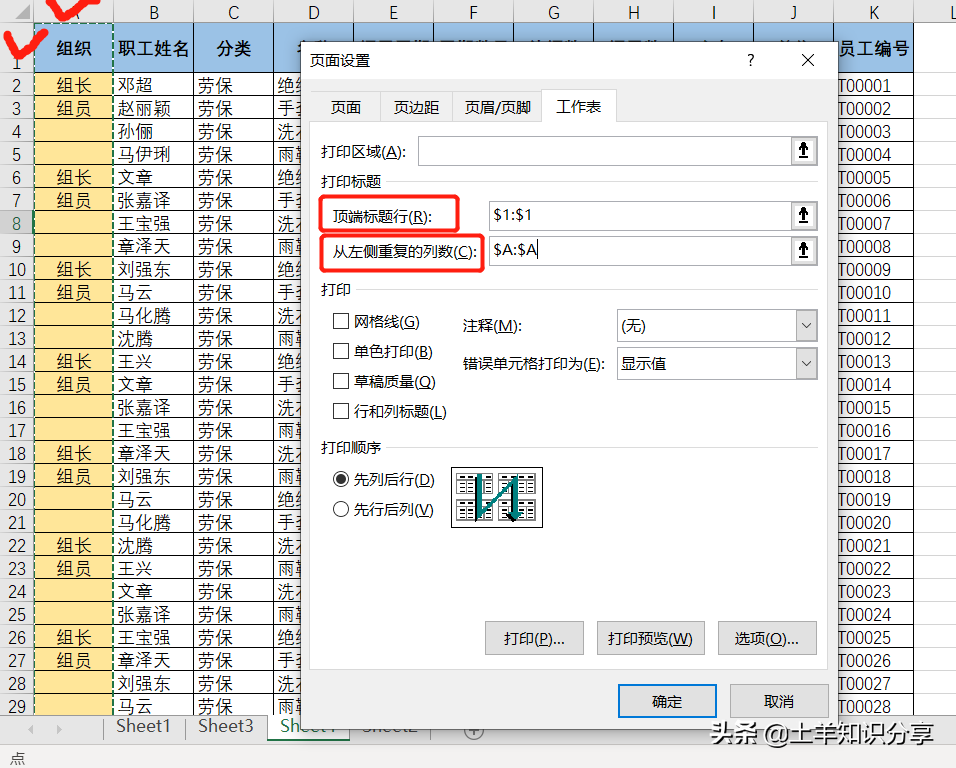
Task: Click cell T00010
Action: [874, 293]
